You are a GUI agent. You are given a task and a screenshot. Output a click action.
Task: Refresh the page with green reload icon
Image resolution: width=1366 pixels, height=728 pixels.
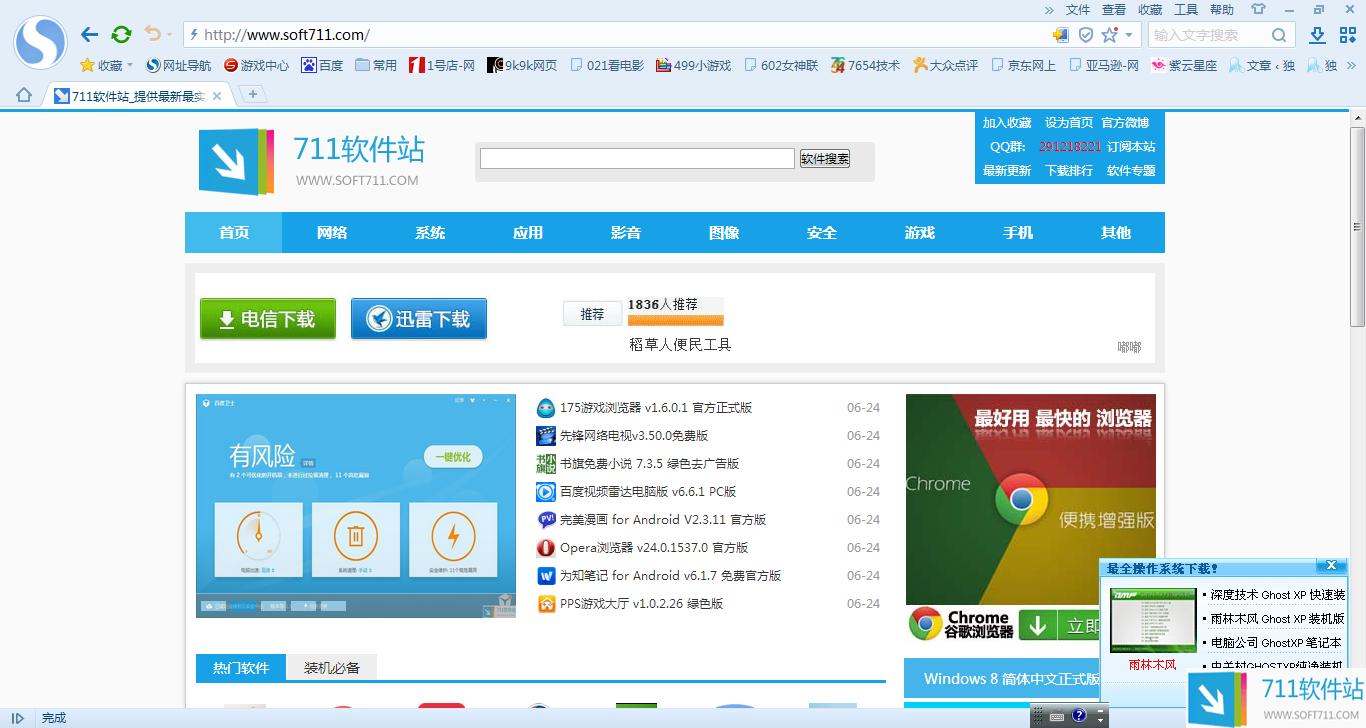pyautogui.click(x=121, y=35)
